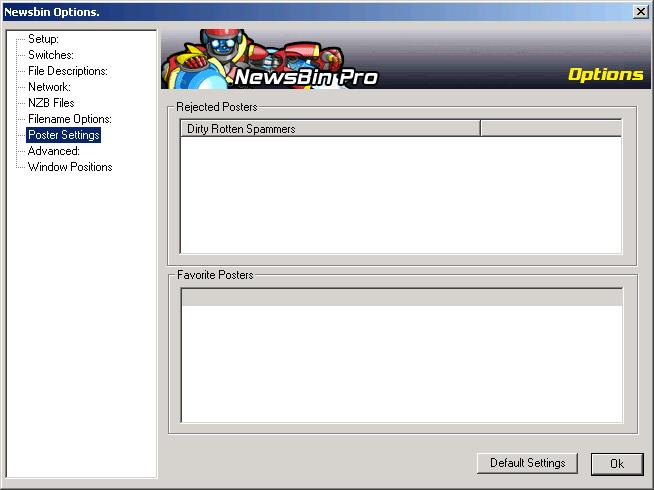Click inside the empty Rejected Posters list
The image size is (654, 490).
coord(400,195)
